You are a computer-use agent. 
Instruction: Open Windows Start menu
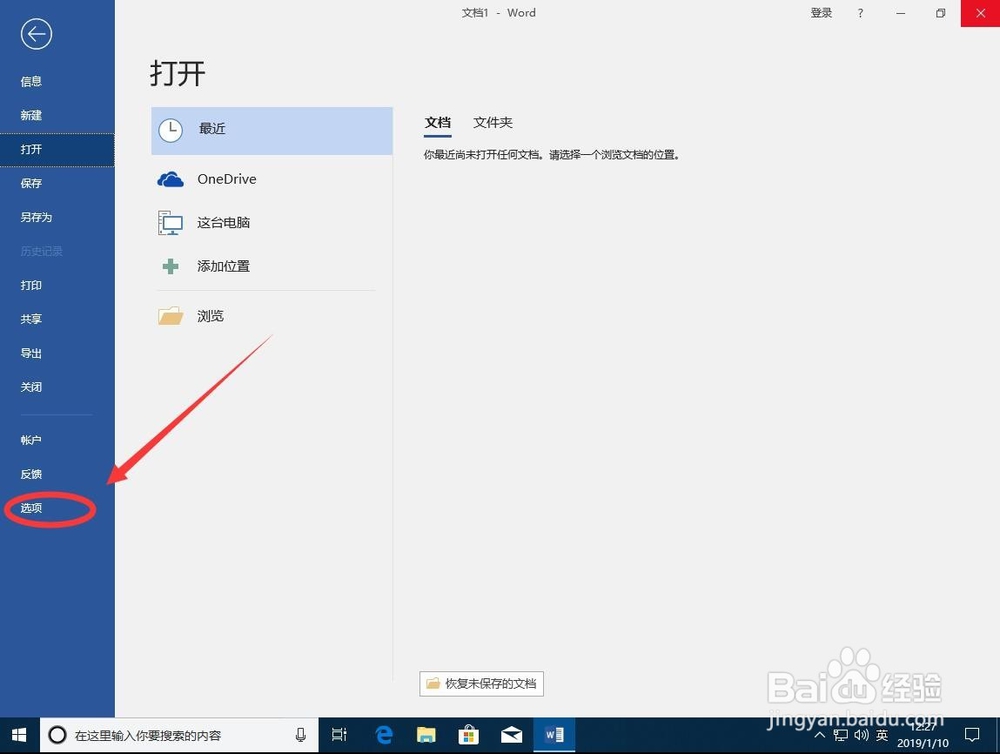(x=19, y=736)
